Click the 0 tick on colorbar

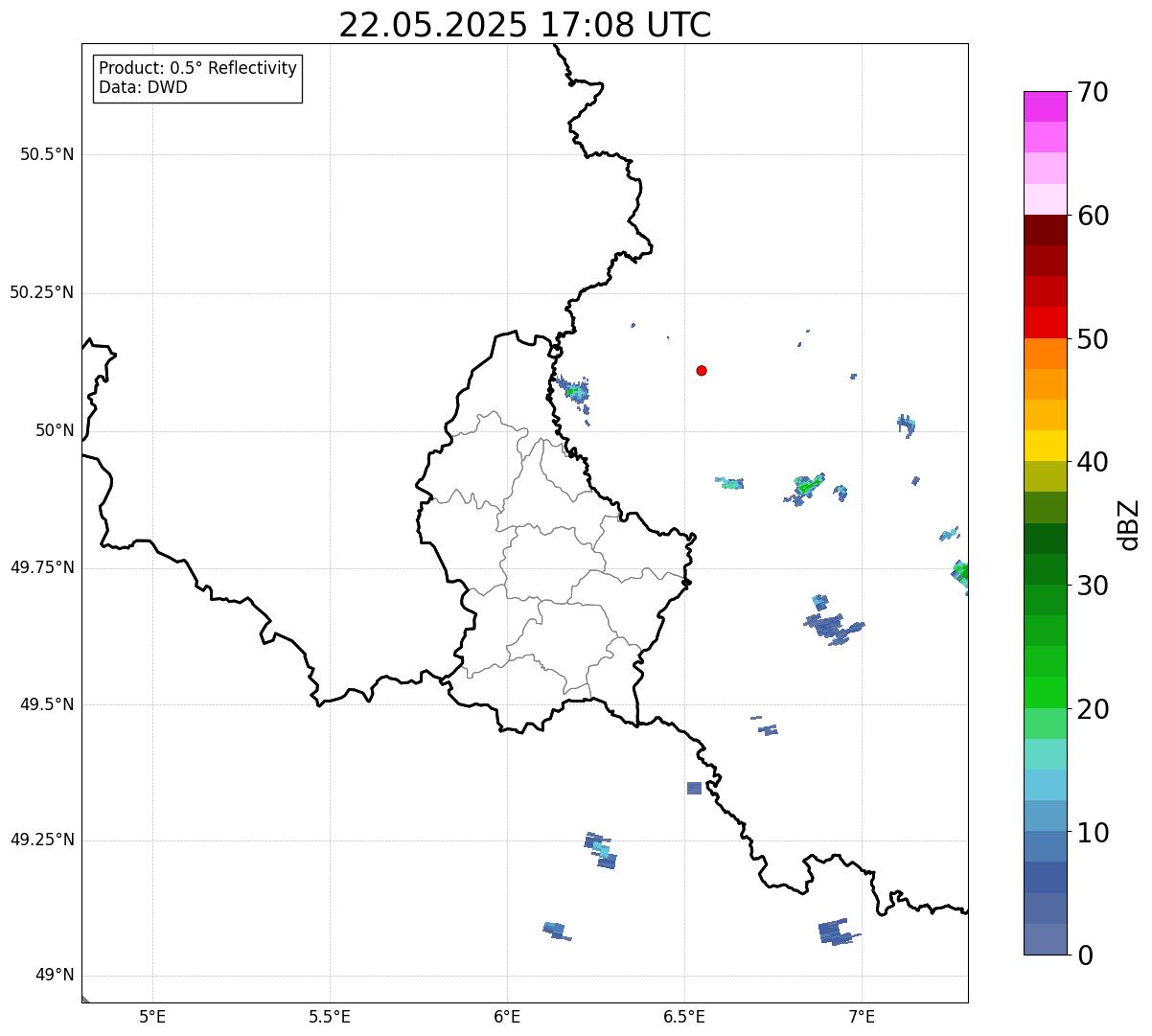[x=1086, y=955]
